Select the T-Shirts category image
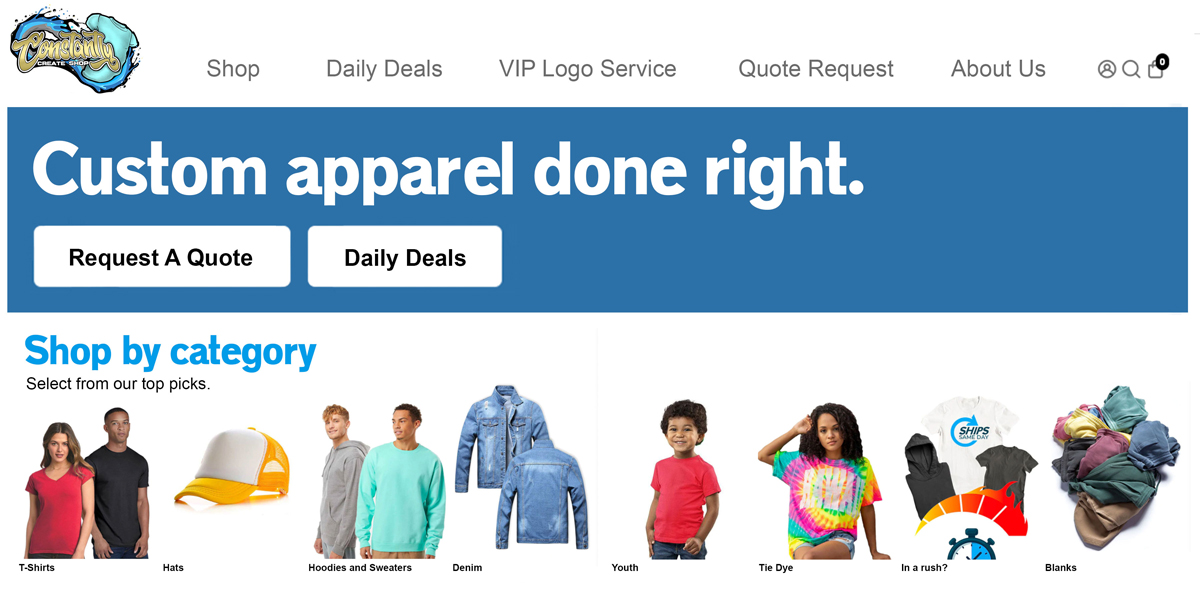Image resolution: width=1200 pixels, height=592 pixels. [x=86, y=483]
